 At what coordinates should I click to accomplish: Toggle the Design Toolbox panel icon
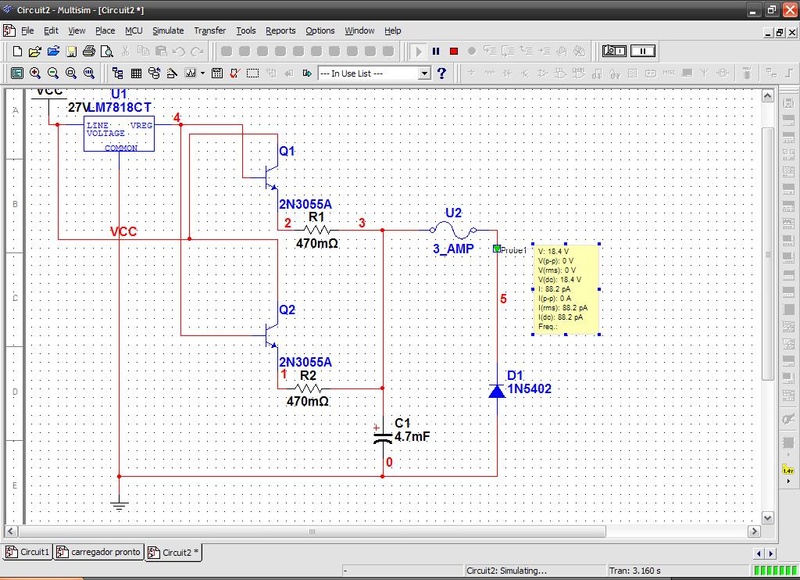pos(118,73)
